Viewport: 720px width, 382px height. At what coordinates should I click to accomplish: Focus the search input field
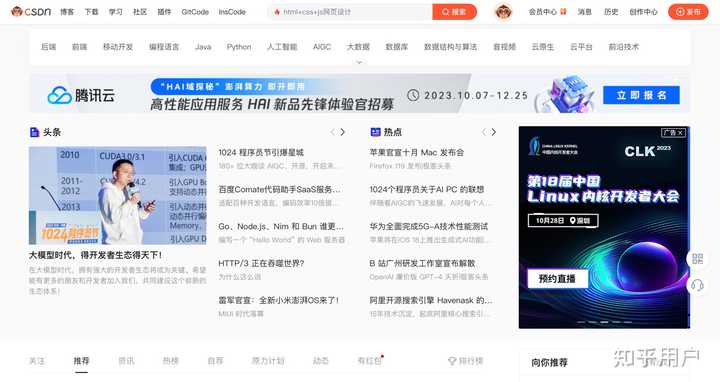coord(350,12)
